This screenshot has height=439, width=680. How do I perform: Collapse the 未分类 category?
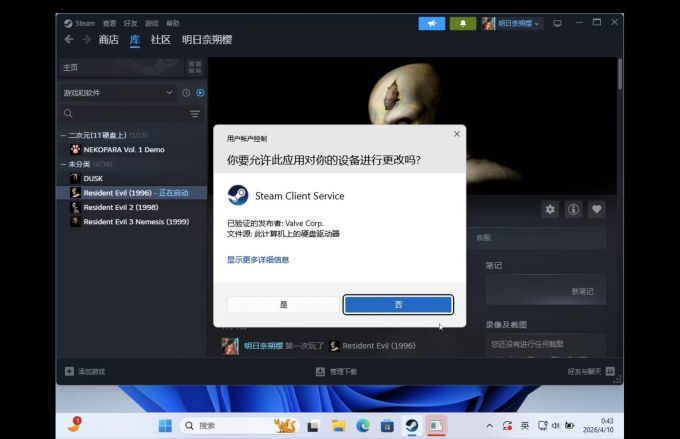63,164
